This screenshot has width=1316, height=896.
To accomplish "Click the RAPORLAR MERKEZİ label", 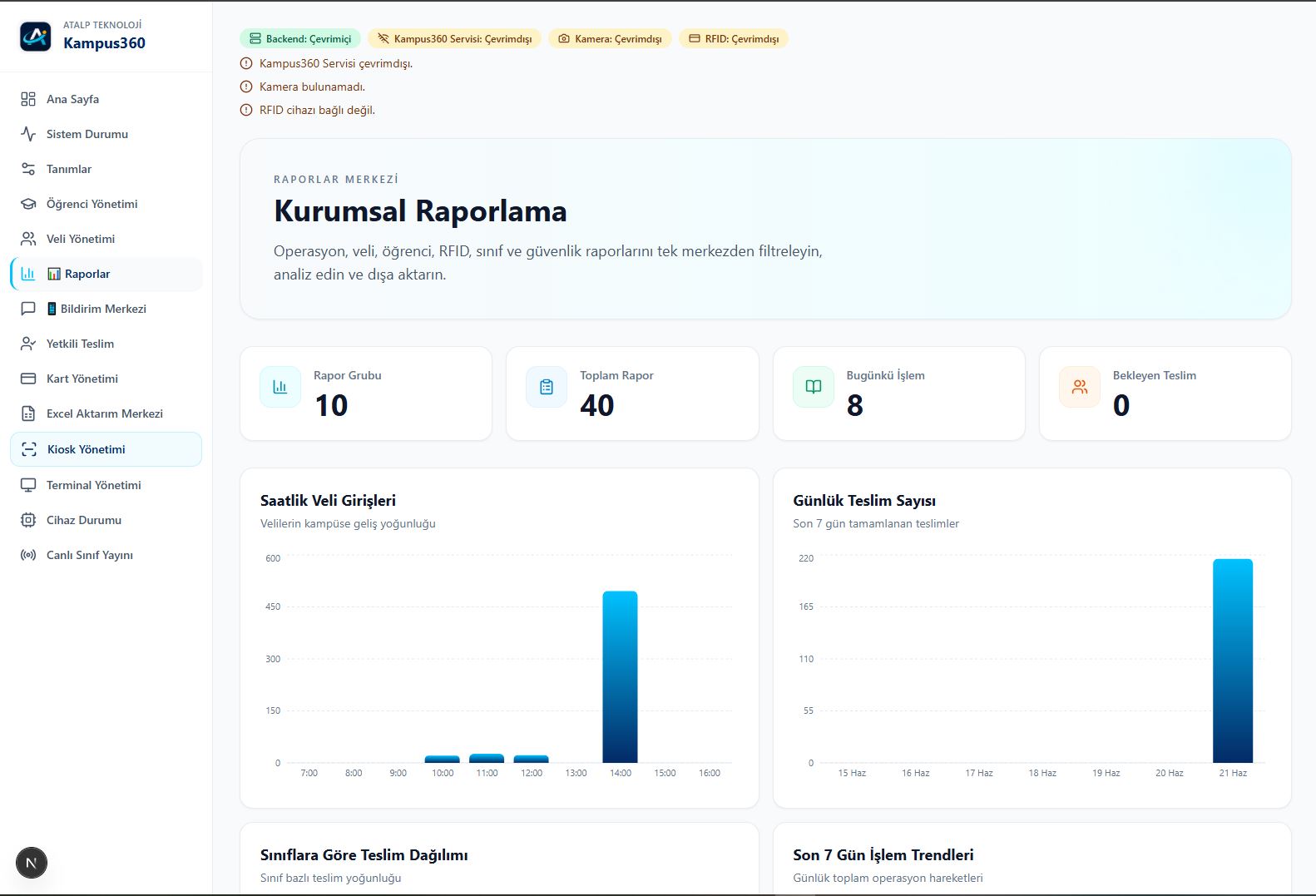I will 336,179.
